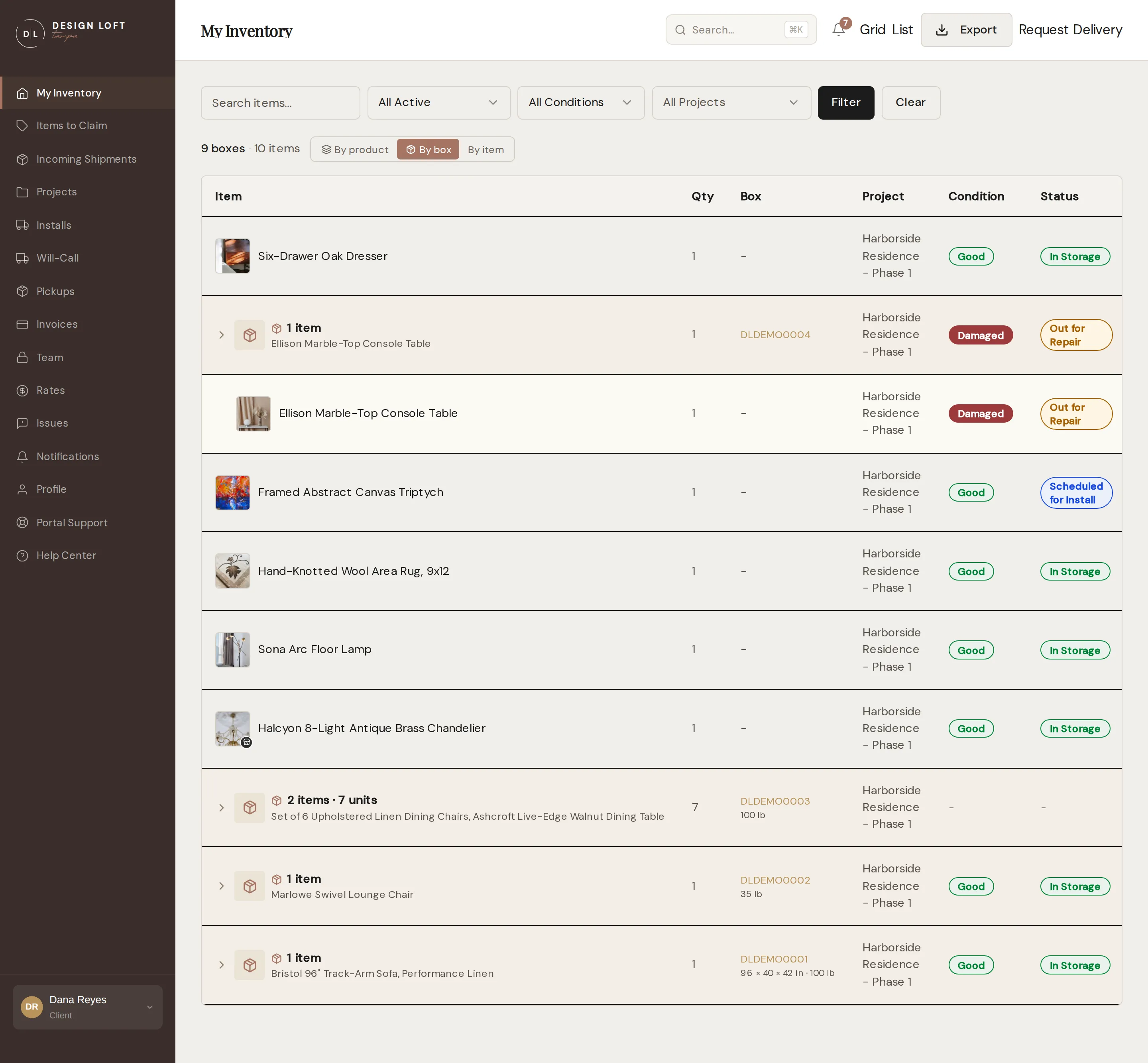The width and height of the screenshot is (1148, 1063).
Task: Open box icon for DLDEMO0004 row
Action: point(250,335)
